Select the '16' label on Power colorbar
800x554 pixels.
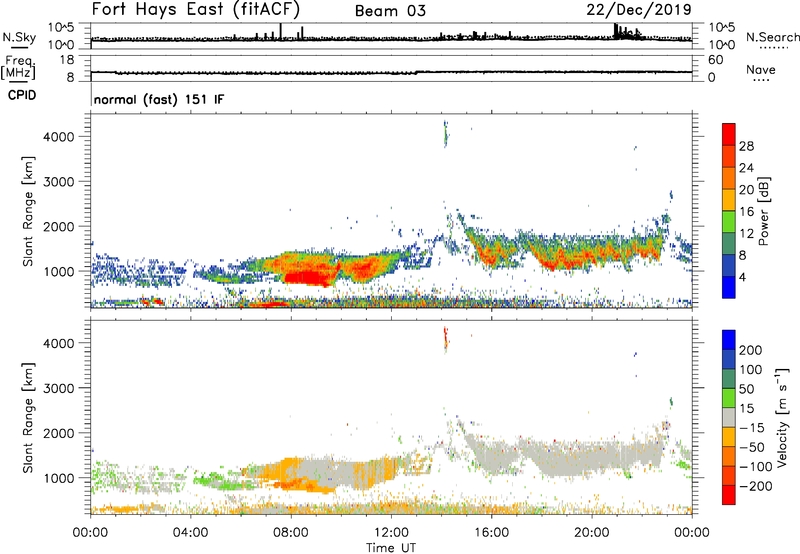(x=746, y=212)
